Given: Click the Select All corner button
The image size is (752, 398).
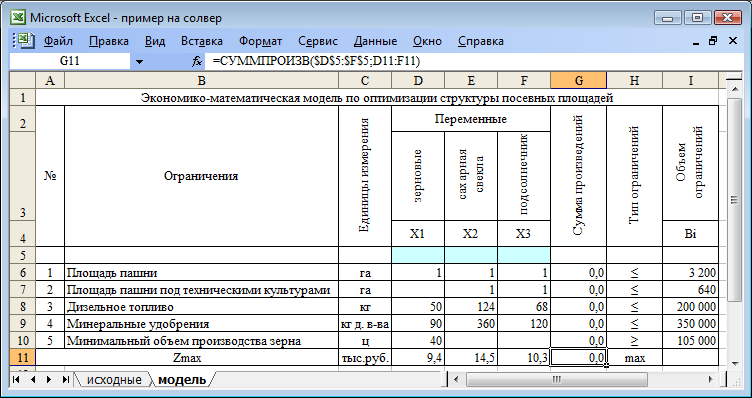Looking at the screenshot, I should 23,80.
